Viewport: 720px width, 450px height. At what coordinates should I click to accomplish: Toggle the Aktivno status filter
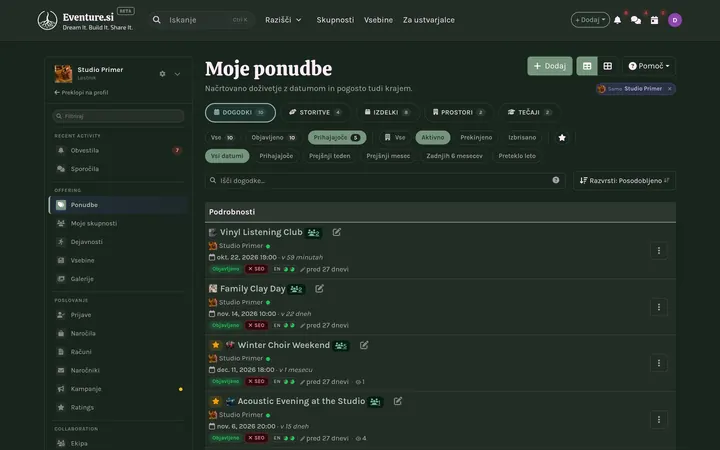point(433,137)
